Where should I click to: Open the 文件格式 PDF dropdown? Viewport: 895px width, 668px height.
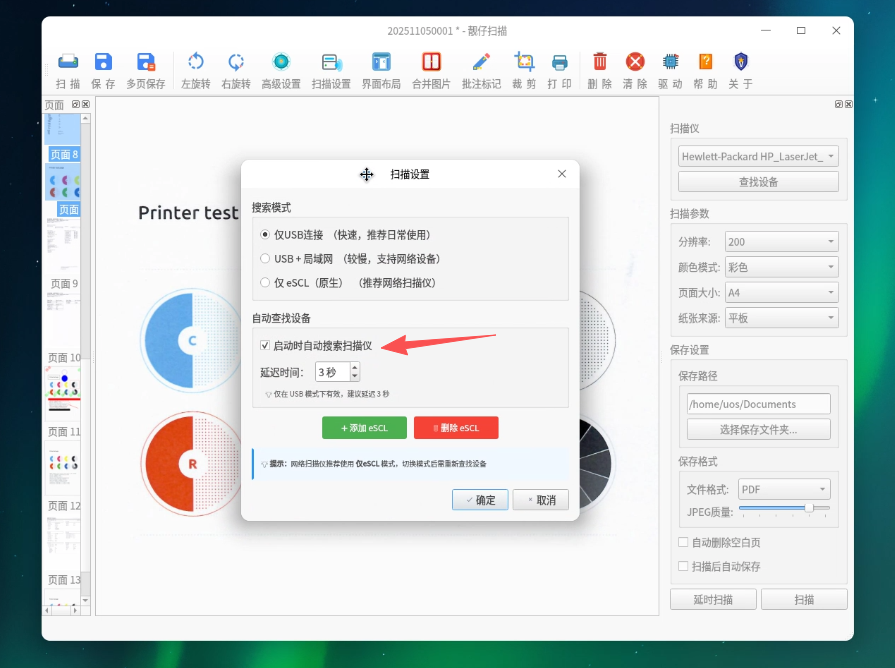[784, 489]
